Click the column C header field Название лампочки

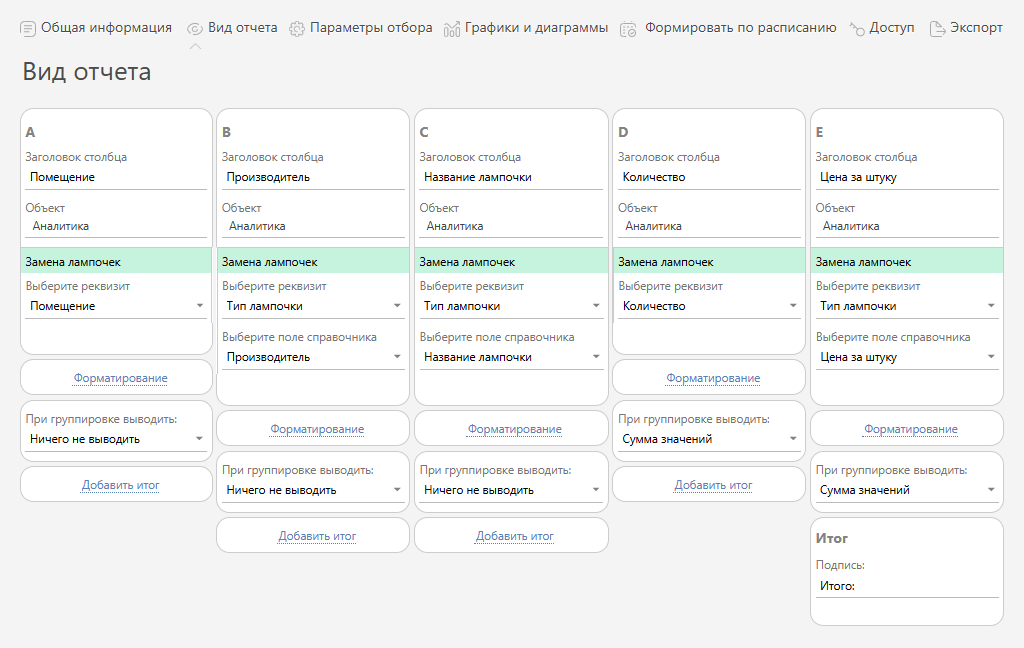coord(510,177)
